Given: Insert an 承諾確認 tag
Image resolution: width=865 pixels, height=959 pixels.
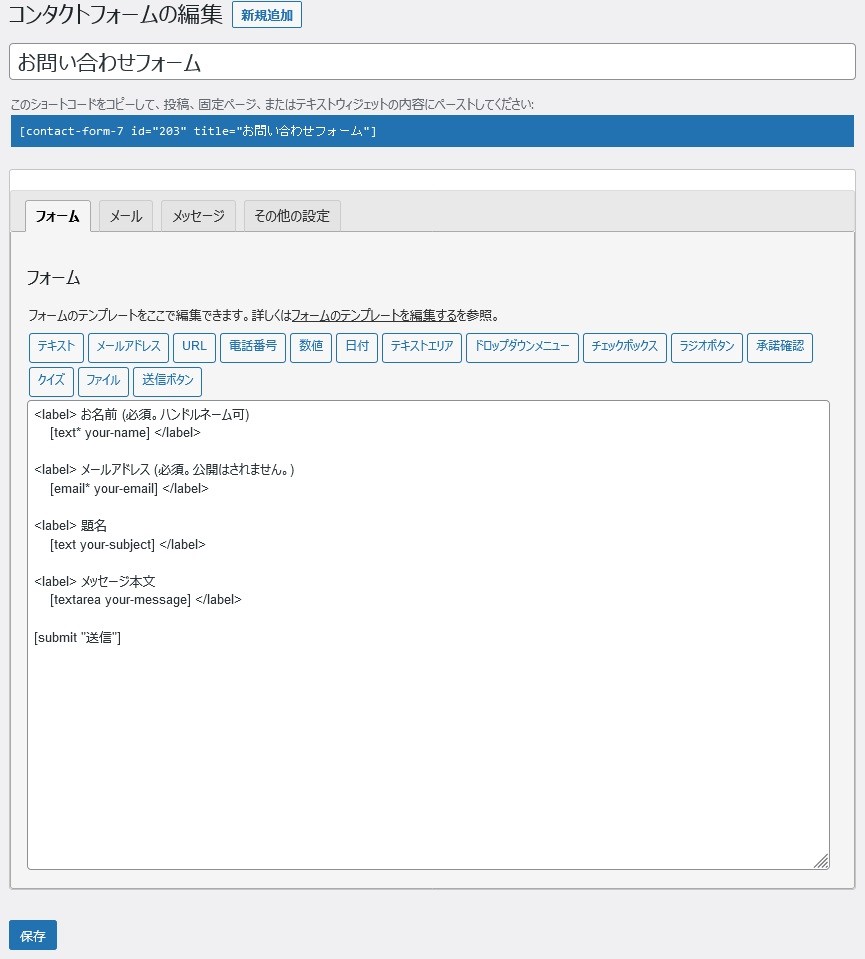Looking at the screenshot, I should pyautogui.click(x=780, y=347).
